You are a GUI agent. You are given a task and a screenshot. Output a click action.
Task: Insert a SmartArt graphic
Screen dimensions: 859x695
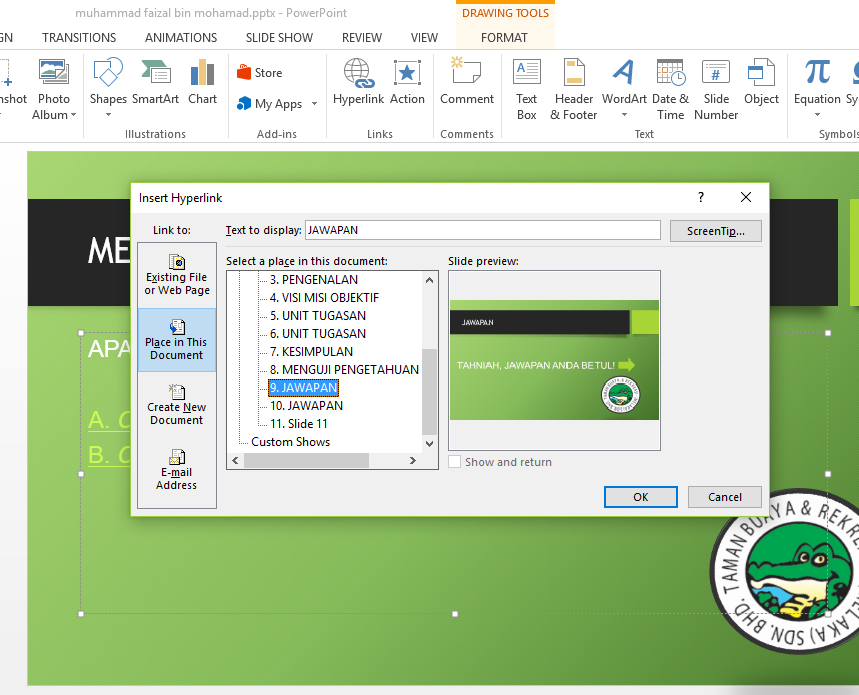[155, 82]
